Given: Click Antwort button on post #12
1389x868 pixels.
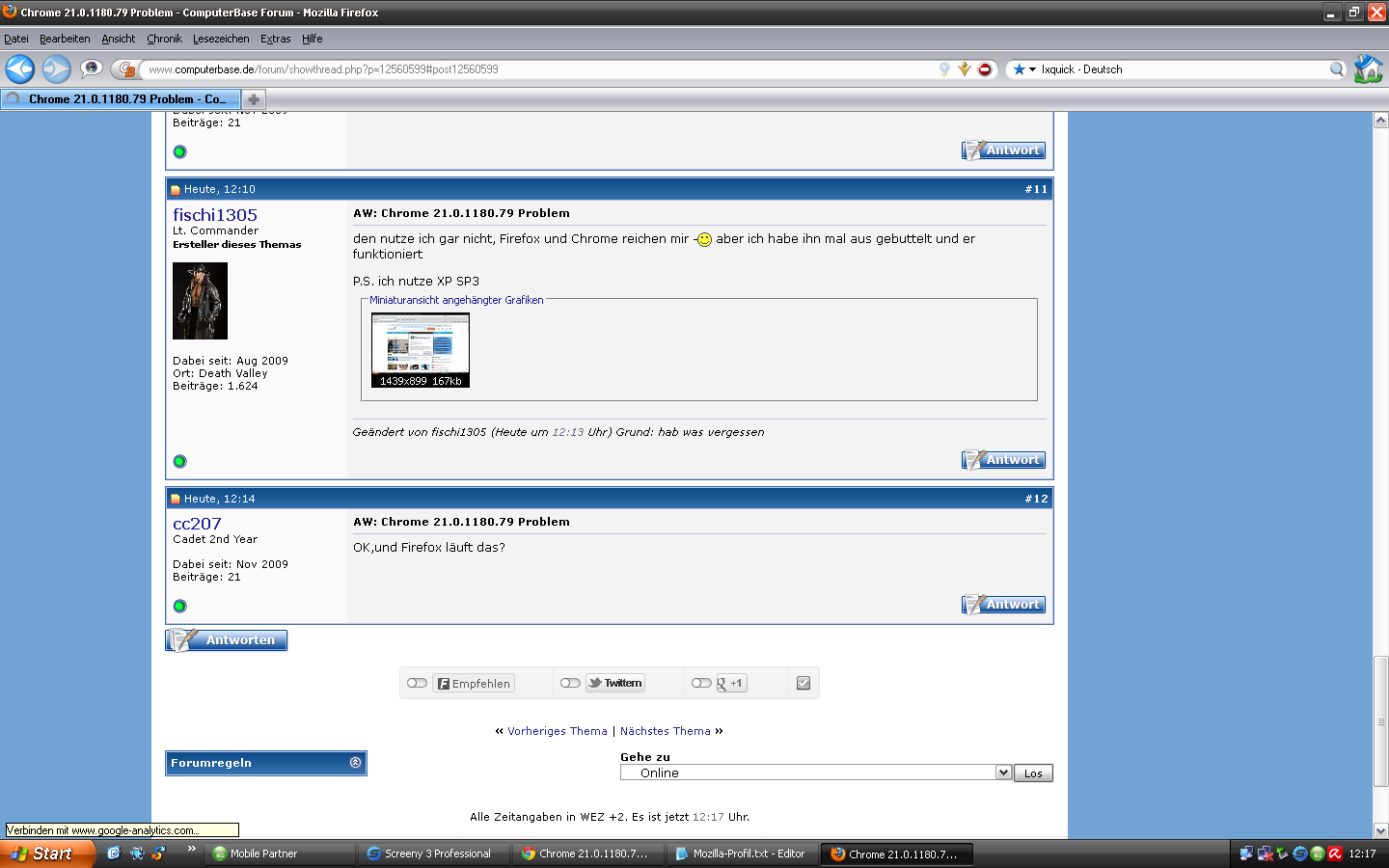Looking at the screenshot, I should [1003, 605].
